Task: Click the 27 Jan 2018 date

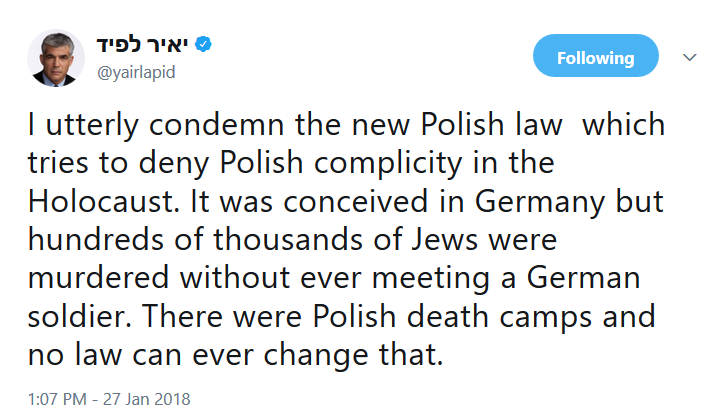Action: 146,399
